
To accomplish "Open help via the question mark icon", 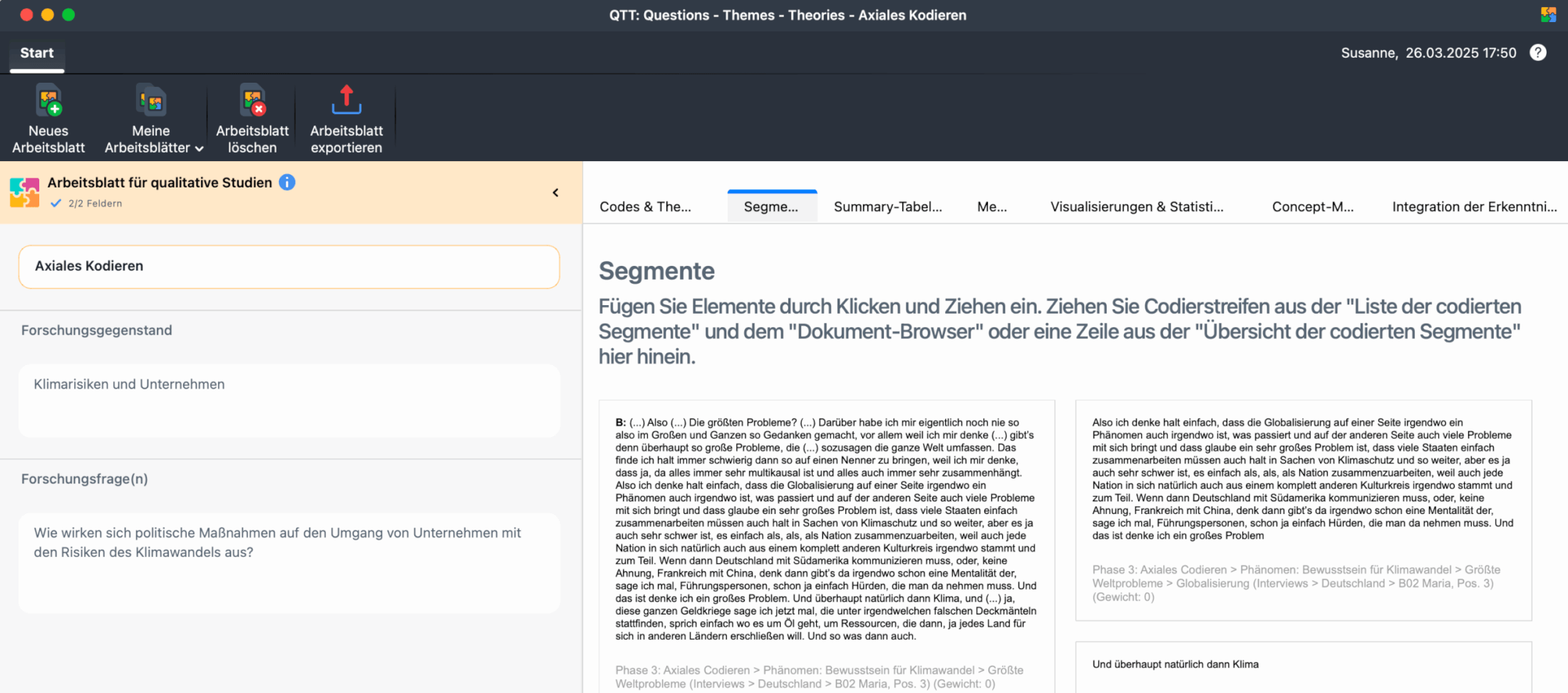I will pyautogui.click(x=1538, y=53).
